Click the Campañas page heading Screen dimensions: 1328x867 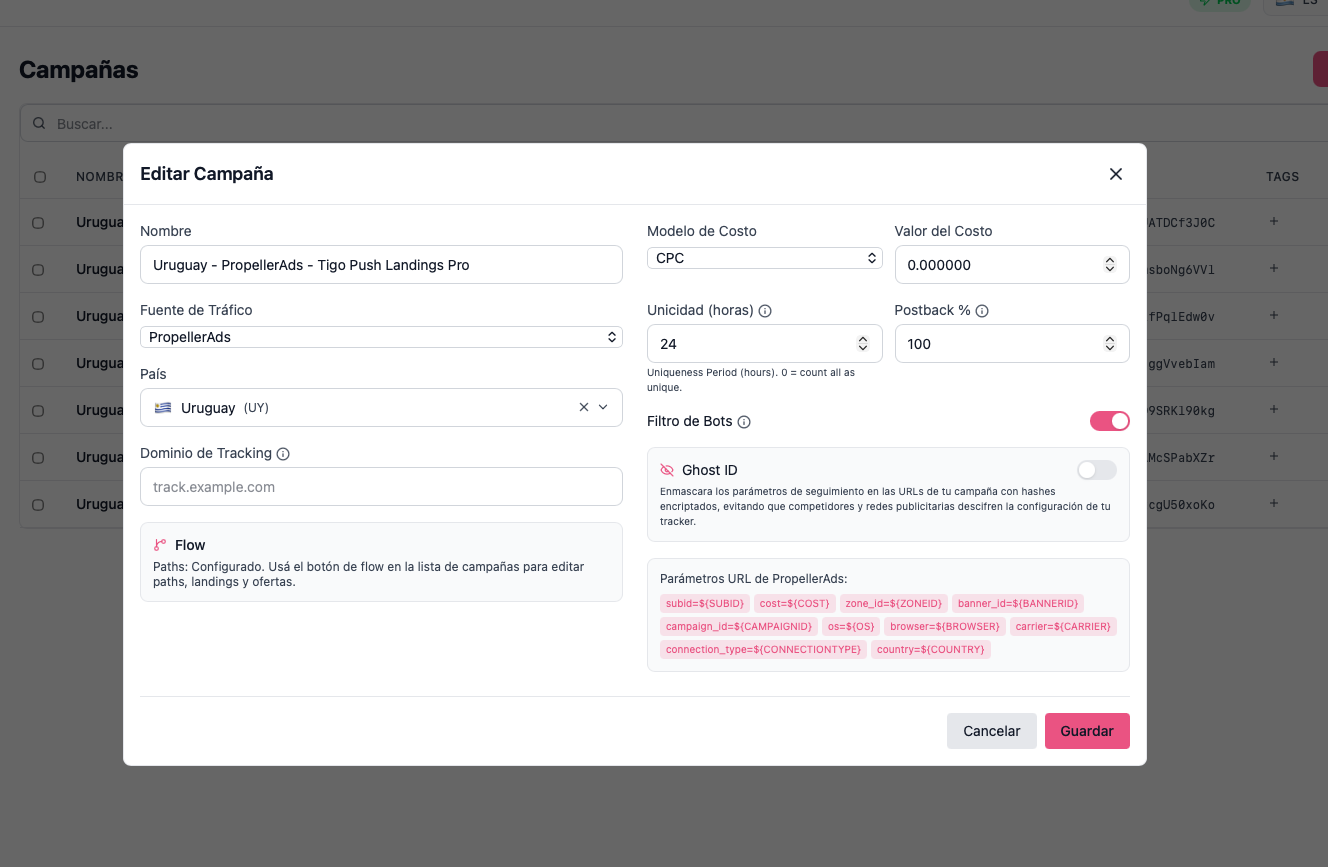(79, 70)
